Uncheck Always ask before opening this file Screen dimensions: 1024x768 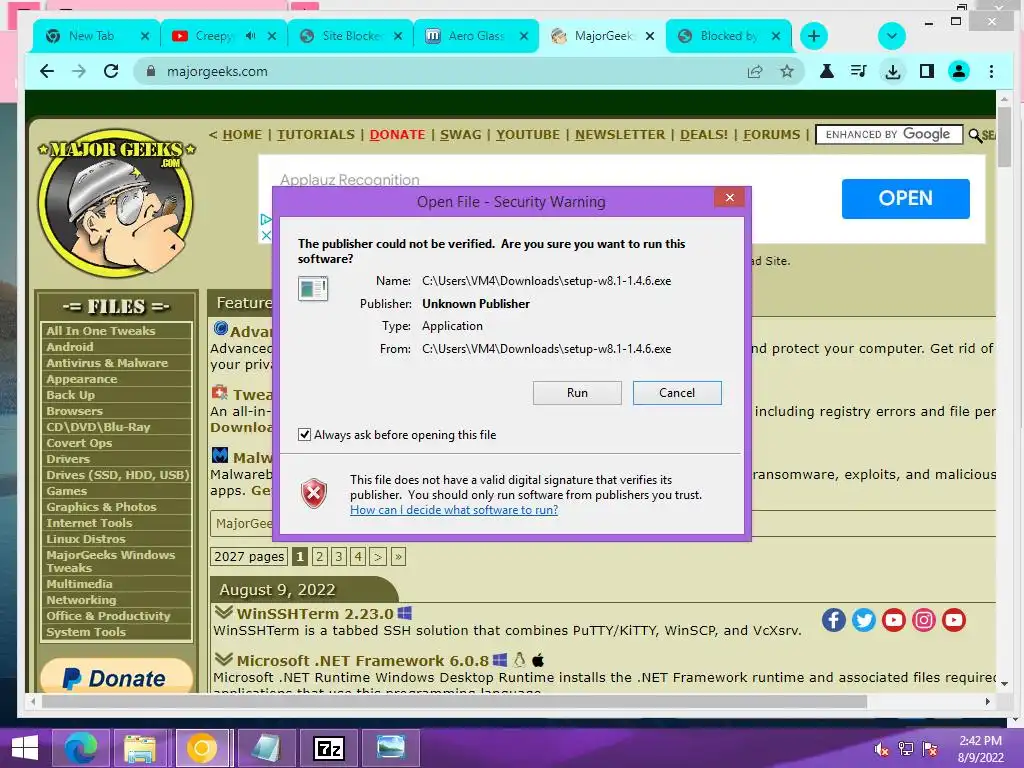click(x=304, y=434)
